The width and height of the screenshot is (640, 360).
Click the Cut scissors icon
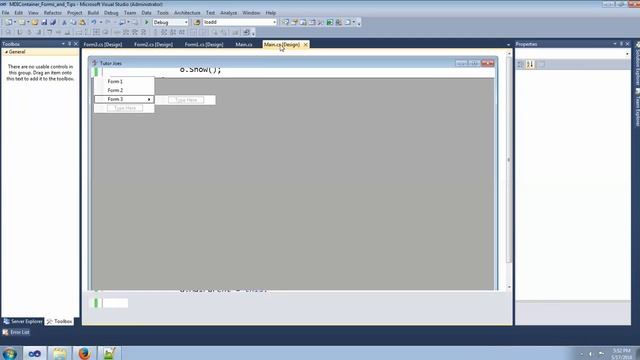[64, 22]
